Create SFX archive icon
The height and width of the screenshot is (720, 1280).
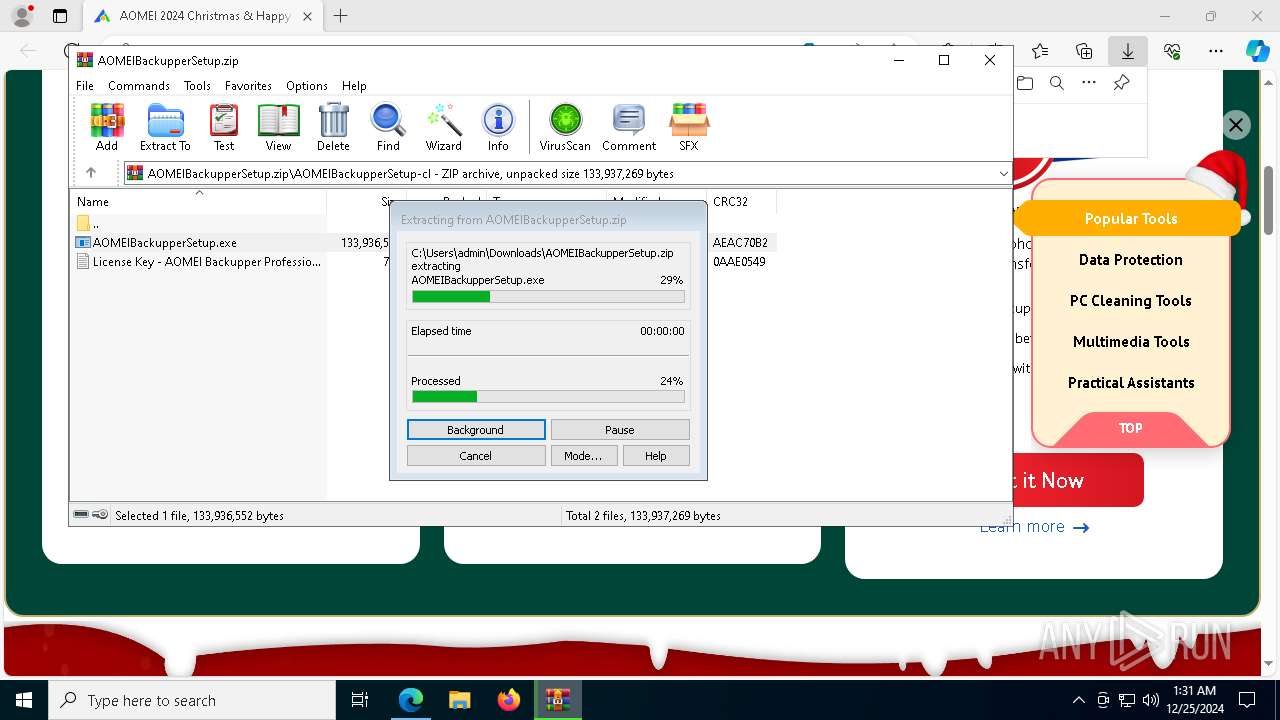pos(689,127)
